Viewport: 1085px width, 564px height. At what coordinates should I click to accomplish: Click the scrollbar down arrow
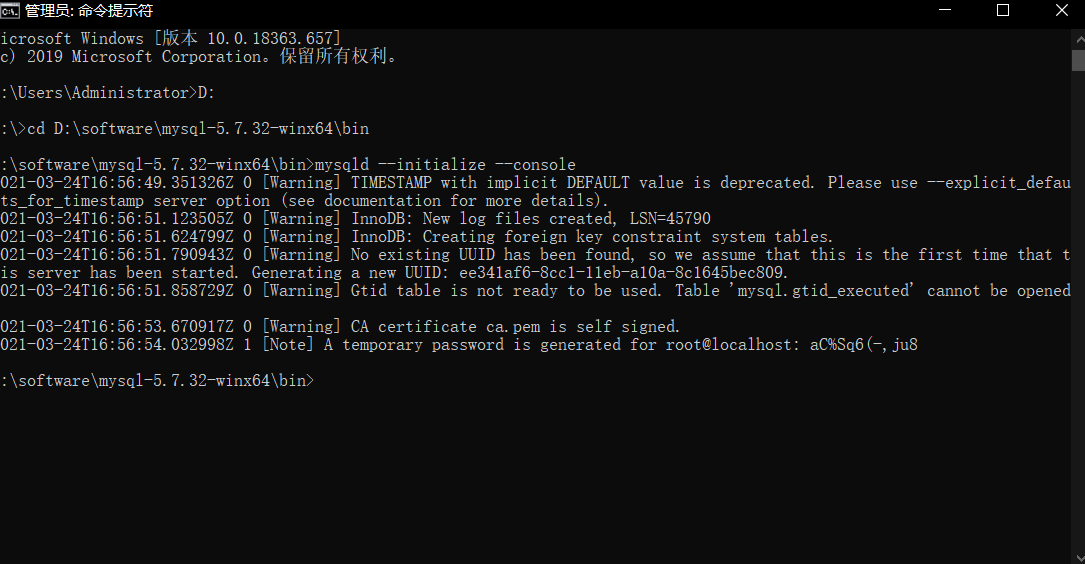click(1078, 557)
